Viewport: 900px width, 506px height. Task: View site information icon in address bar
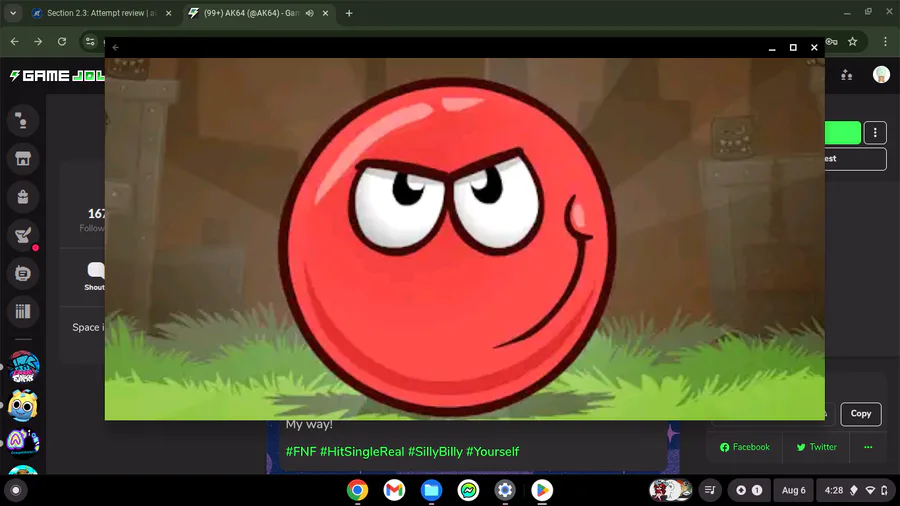pyautogui.click(x=90, y=41)
